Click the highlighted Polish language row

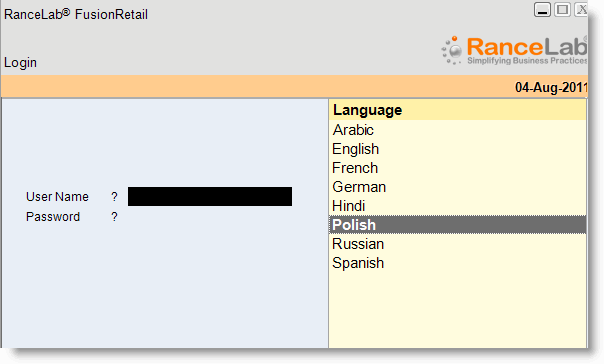click(x=458, y=225)
